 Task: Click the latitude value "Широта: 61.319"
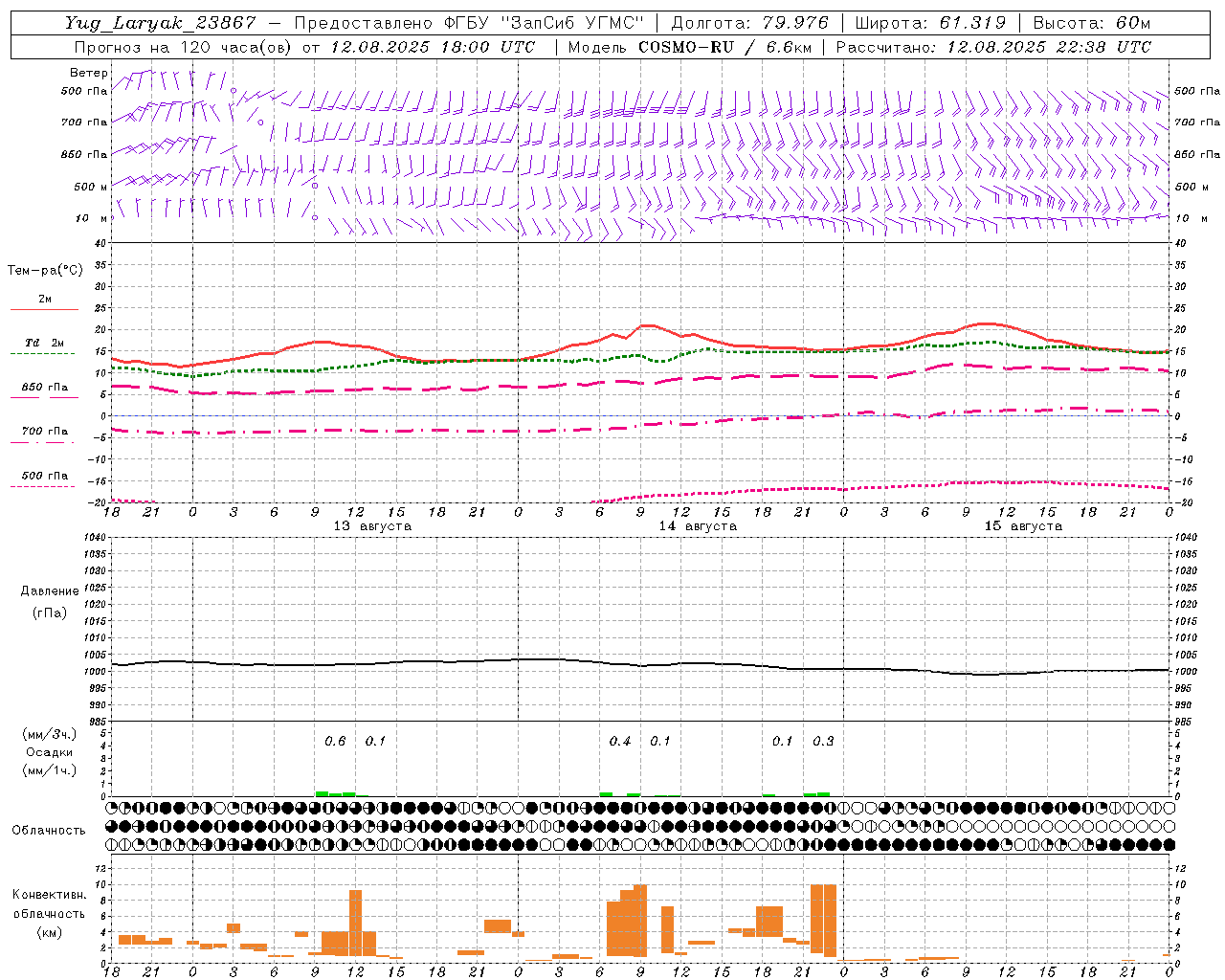pyautogui.click(x=930, y=23)
